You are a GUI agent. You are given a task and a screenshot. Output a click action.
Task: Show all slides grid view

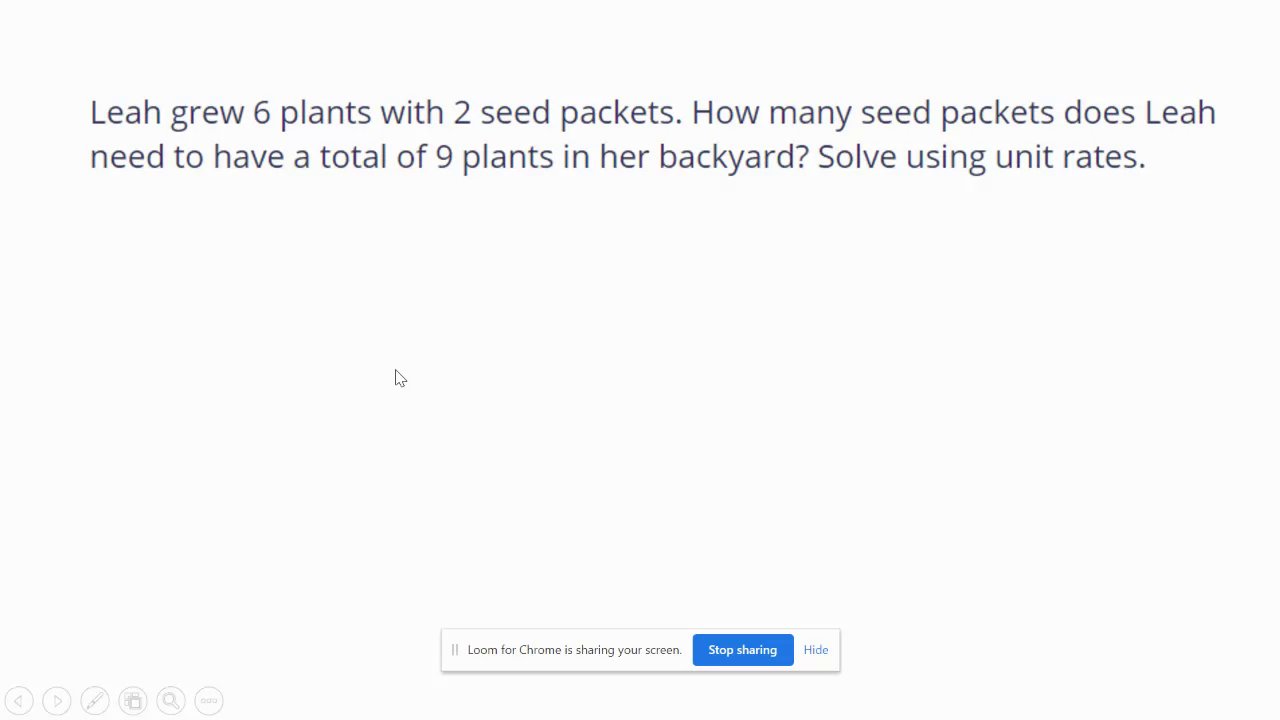tap(133, 701)
